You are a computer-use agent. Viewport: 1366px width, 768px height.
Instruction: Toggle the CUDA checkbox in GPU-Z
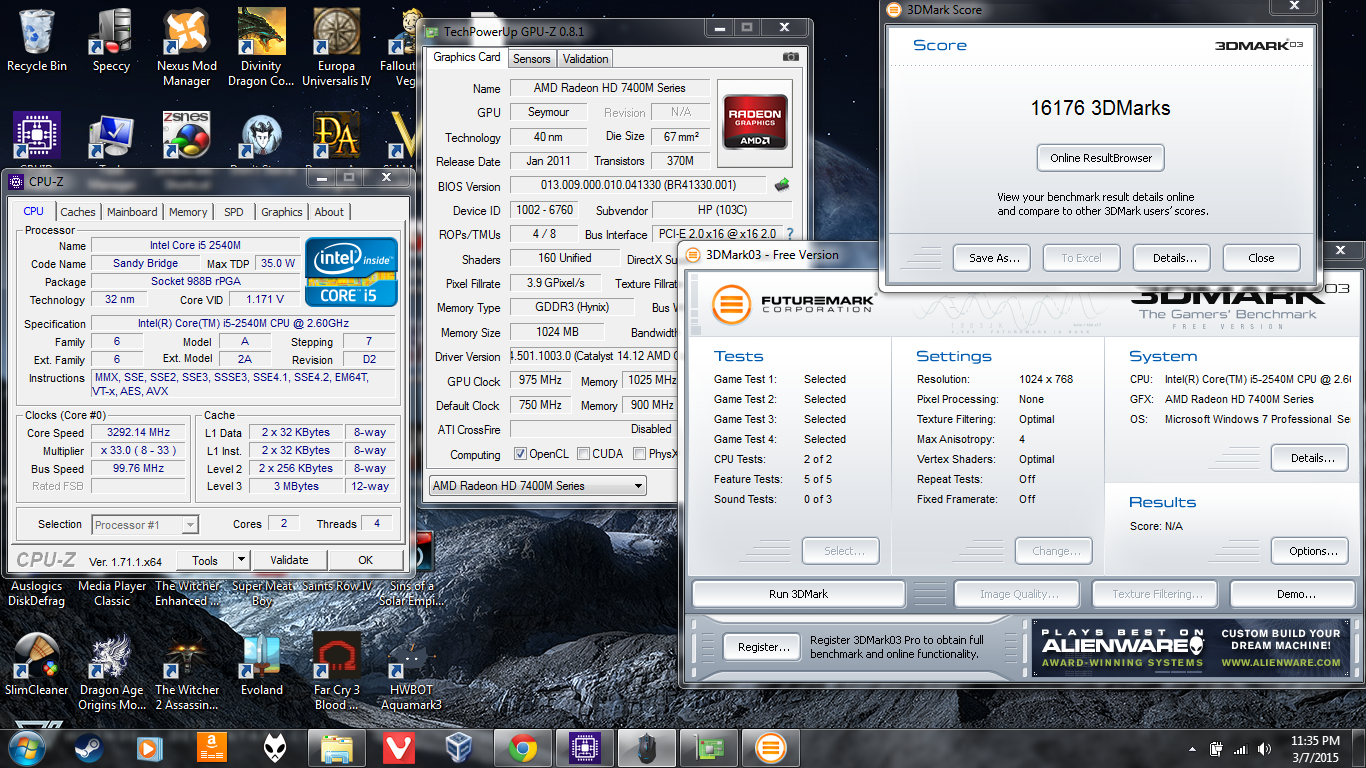pyautogui.click(x=583, y=454)
